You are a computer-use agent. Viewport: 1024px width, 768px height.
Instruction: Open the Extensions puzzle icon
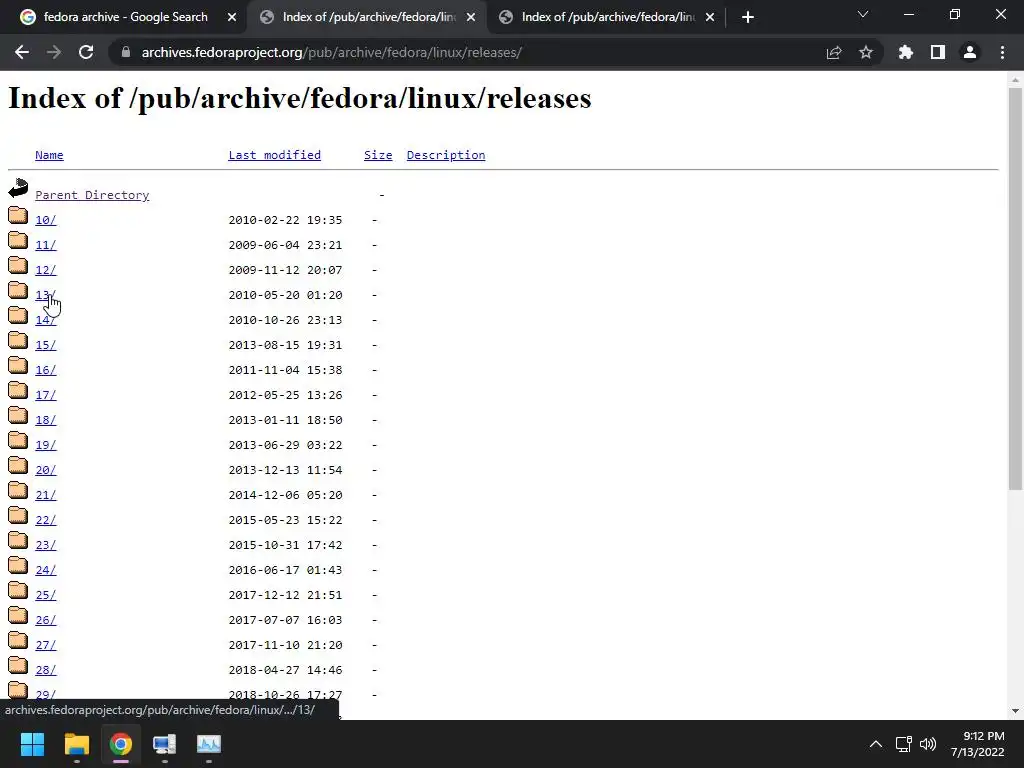[906, 52]
